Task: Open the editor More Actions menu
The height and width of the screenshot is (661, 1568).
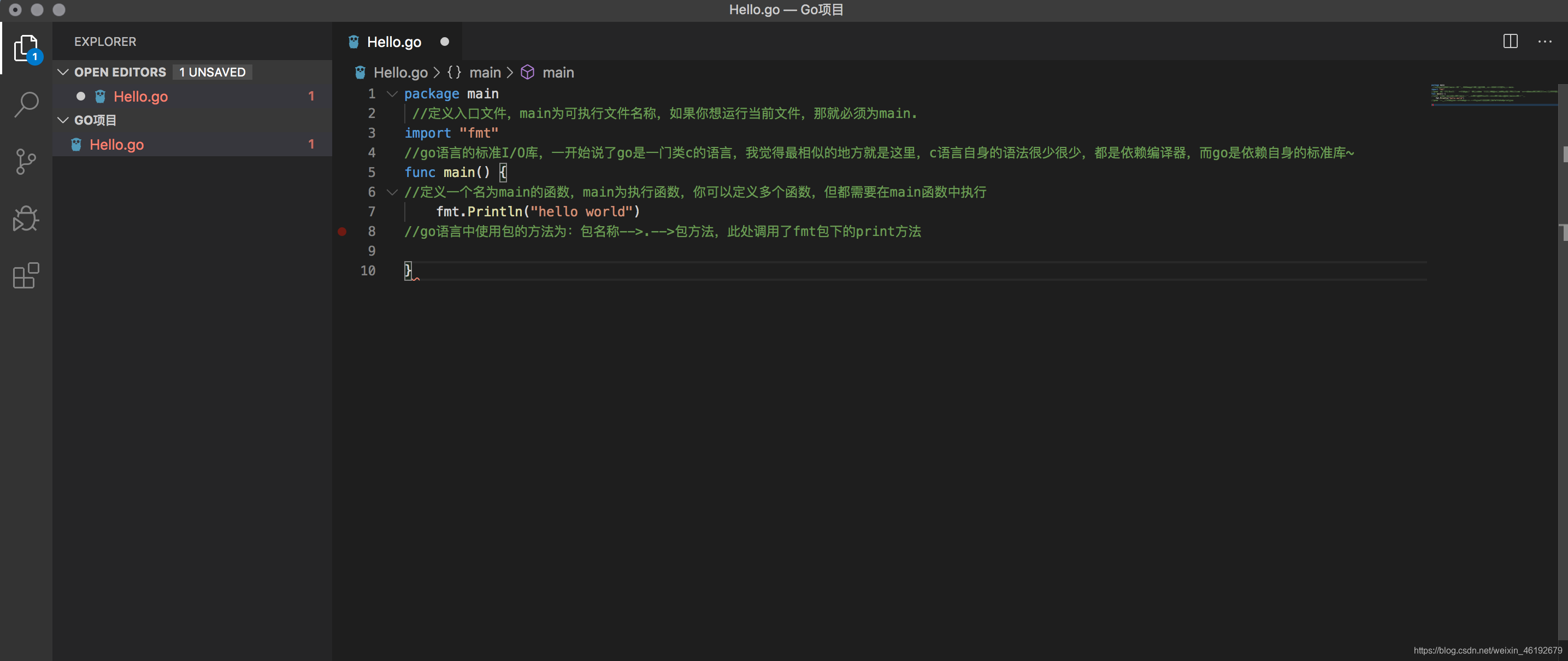Action: 1545,42
